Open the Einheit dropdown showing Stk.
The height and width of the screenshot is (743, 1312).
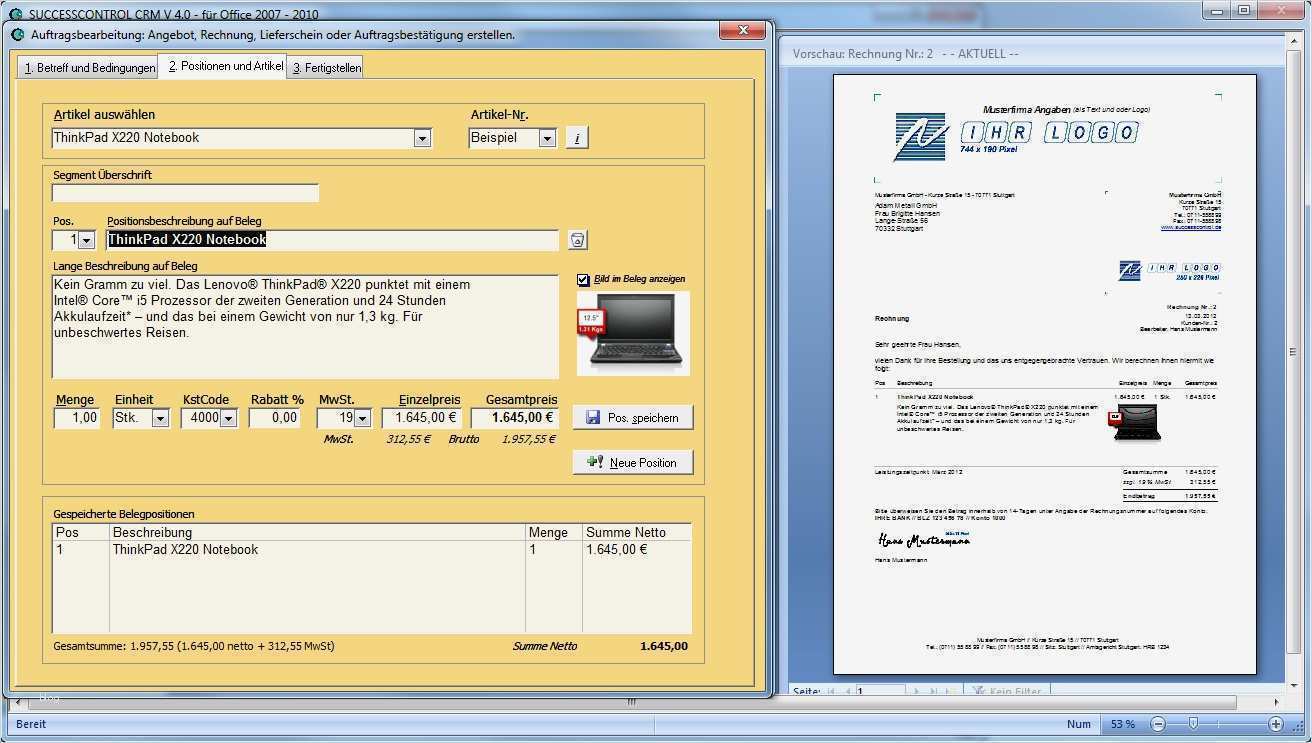point(160,417)
